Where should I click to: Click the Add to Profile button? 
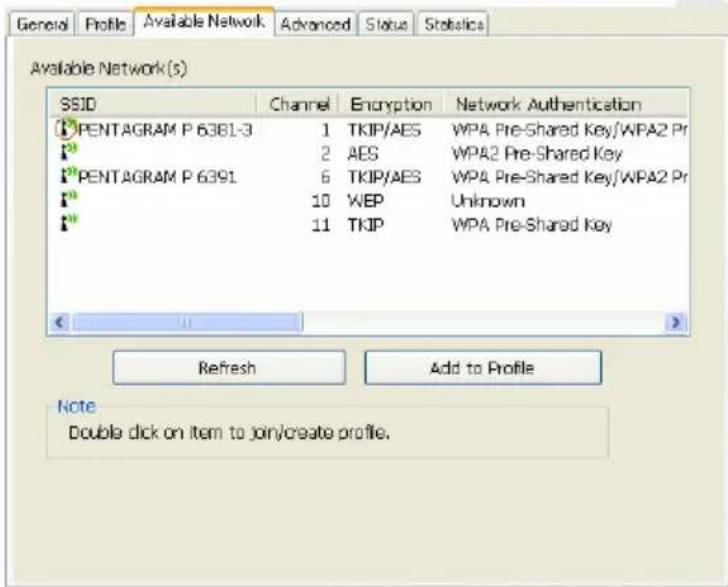[x=483, y=368]
